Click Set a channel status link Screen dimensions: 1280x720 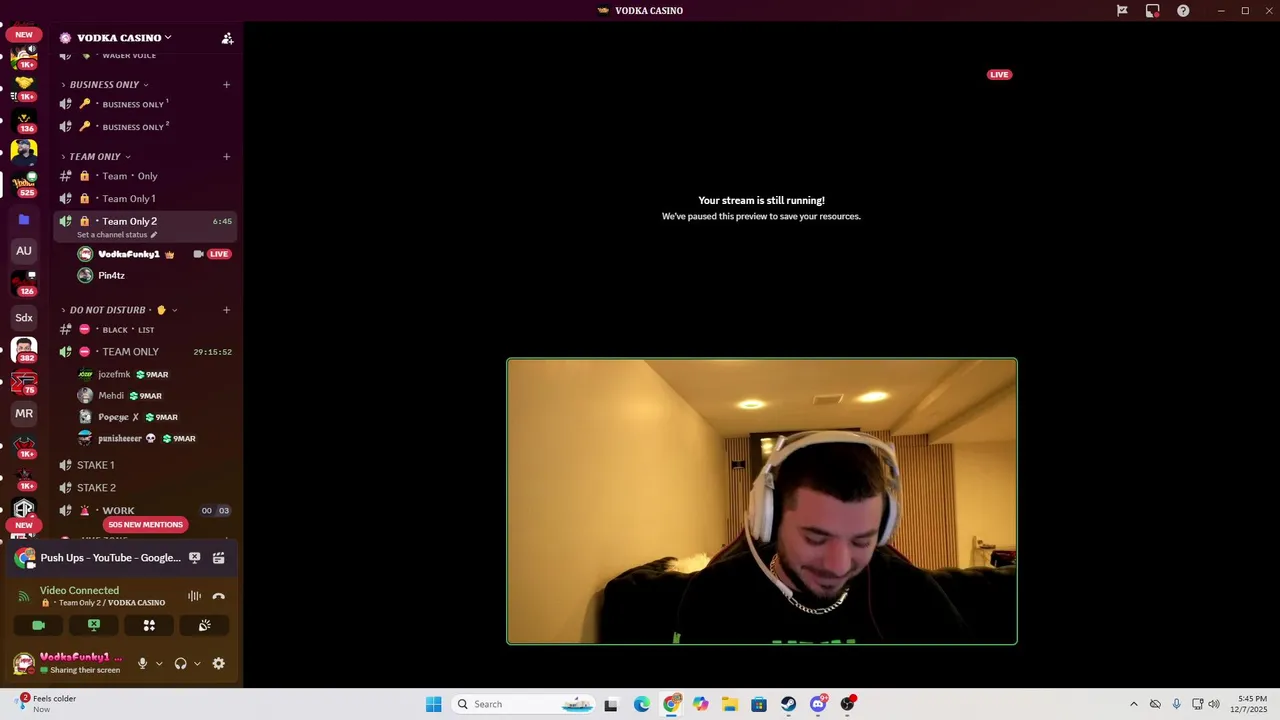point(117,235)
